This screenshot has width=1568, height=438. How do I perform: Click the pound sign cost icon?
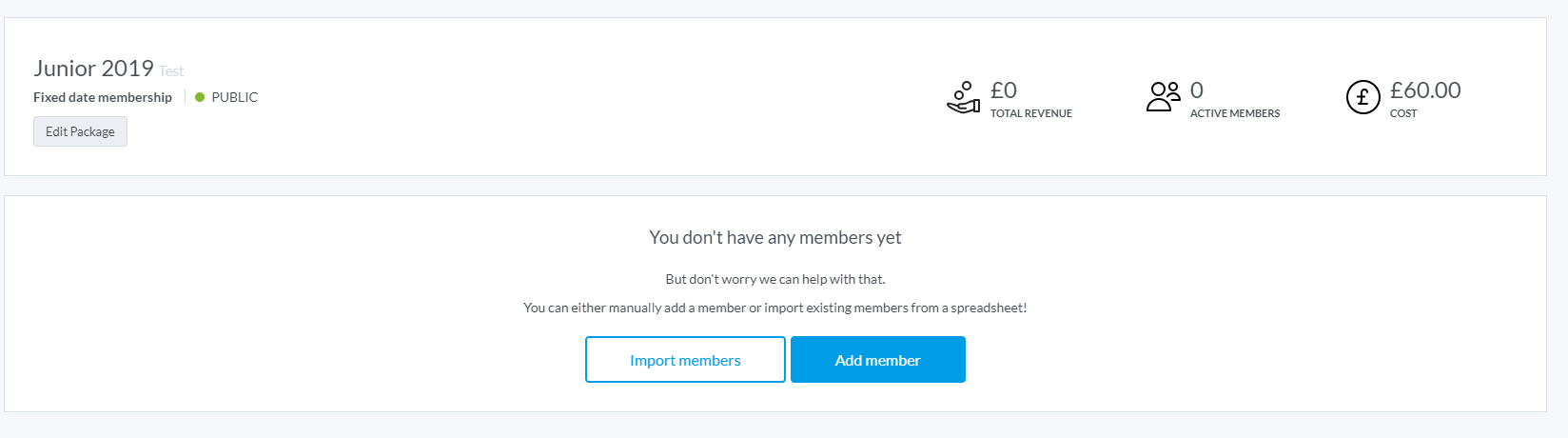1362,97
